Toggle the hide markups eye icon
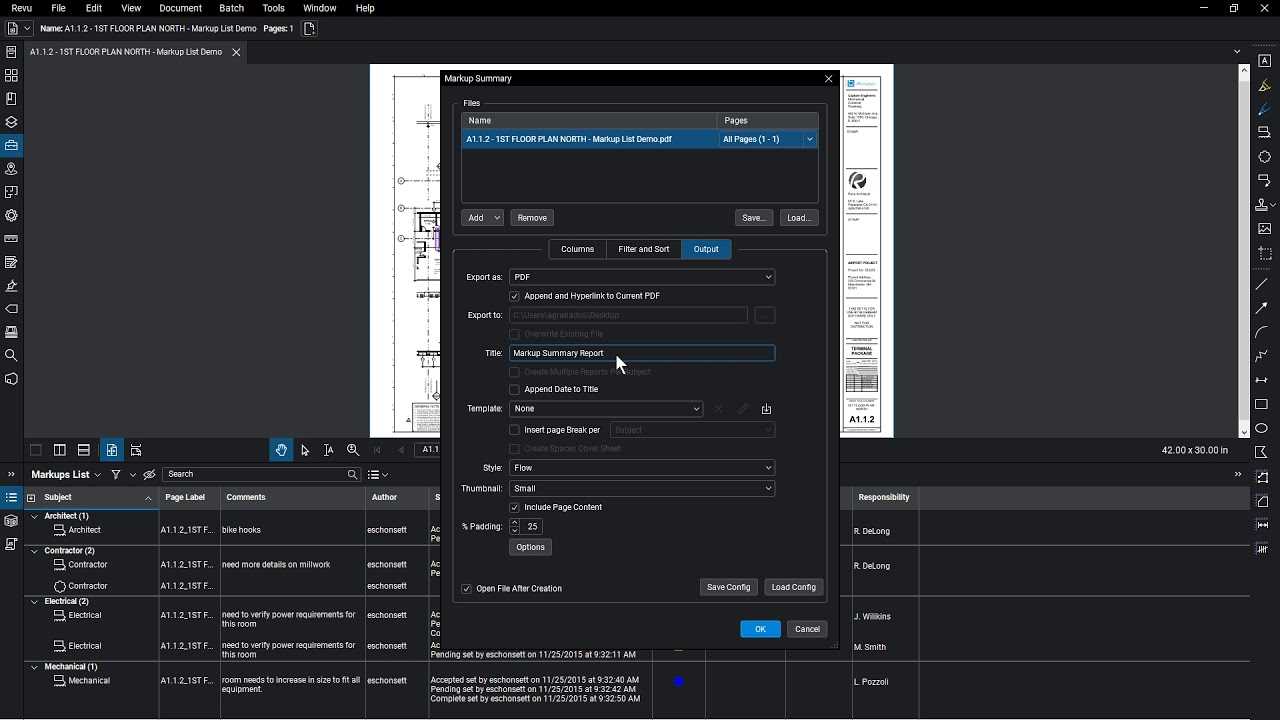This screenshot has width=1280, height=720. 149,475
